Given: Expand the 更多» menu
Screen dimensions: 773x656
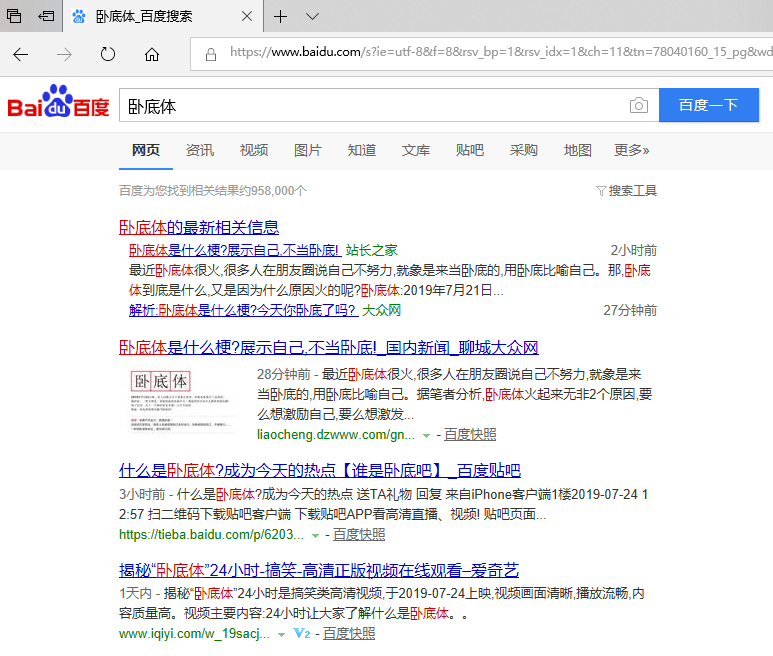Looking at the screenshot, I should 632,150.
